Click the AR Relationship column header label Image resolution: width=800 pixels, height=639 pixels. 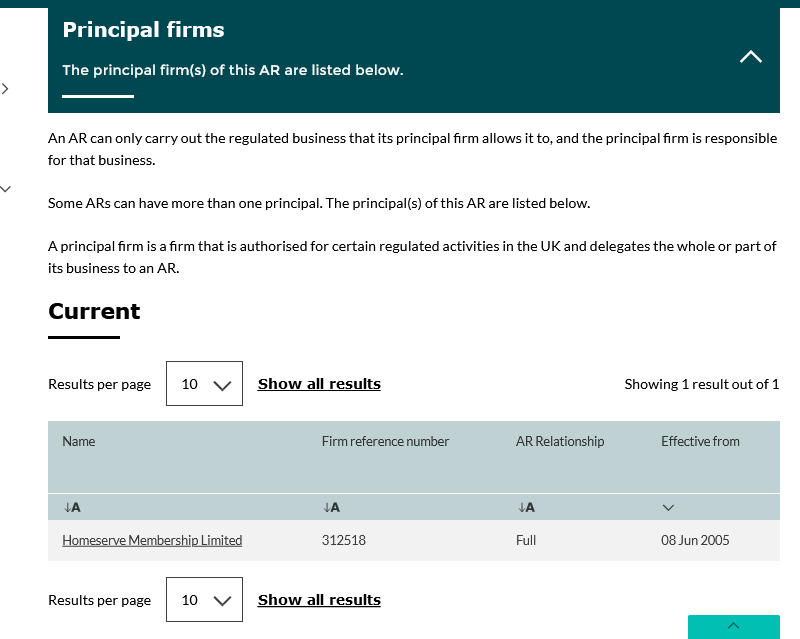560,441
